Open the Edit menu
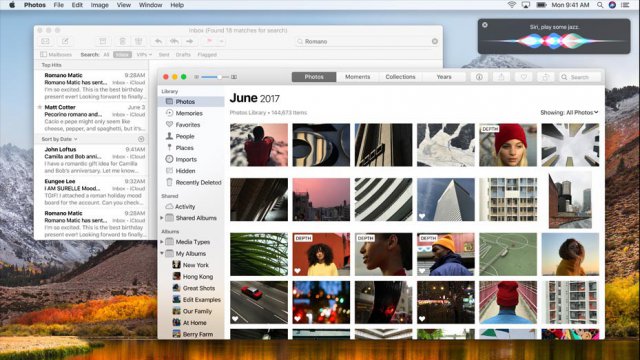This screenshot has height=360, width=640. [x=77, y=5]
